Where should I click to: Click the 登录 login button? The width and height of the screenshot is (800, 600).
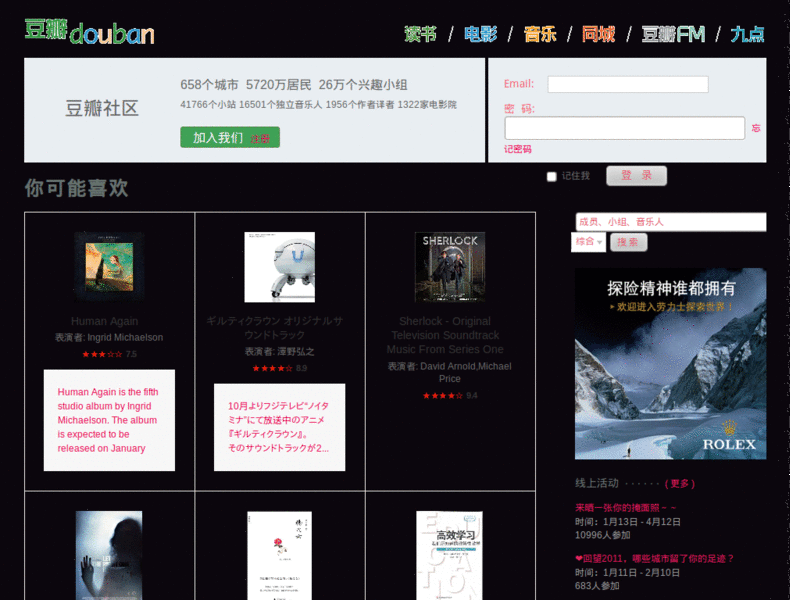[x=636, y=176]
